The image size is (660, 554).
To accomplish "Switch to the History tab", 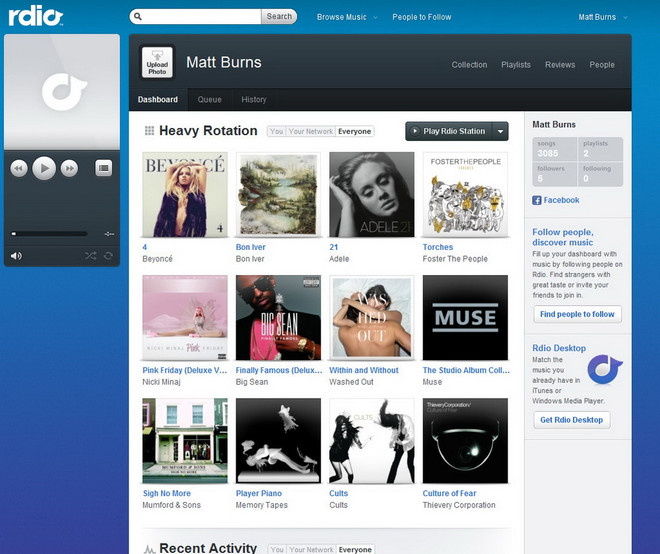I will tap(254, 100).
